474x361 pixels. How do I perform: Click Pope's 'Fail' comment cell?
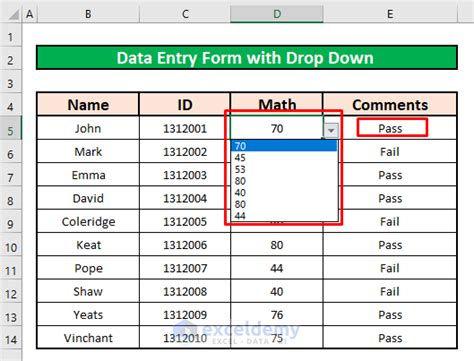coord(390,268)
